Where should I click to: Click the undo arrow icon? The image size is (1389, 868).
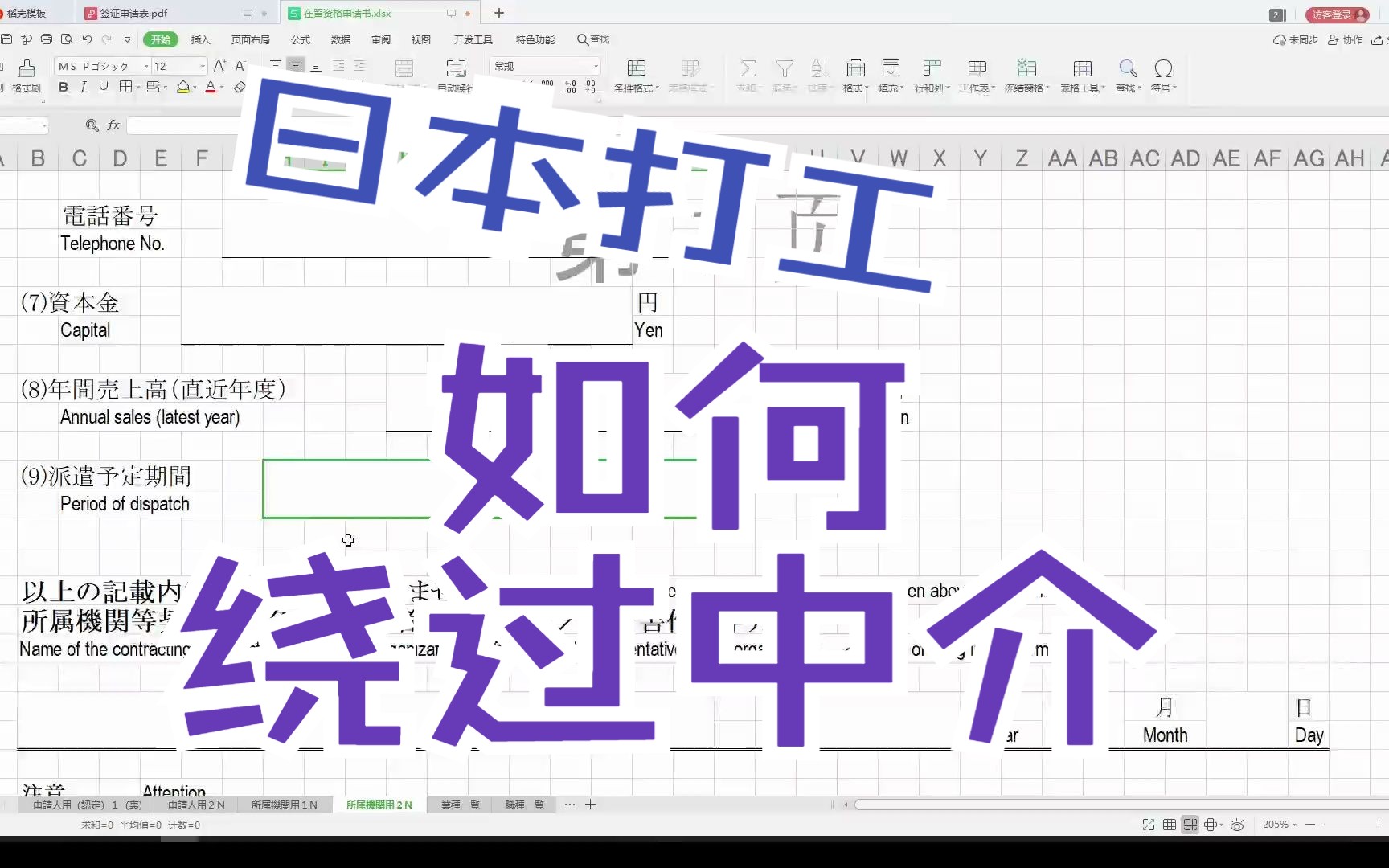tap(87, 39)
